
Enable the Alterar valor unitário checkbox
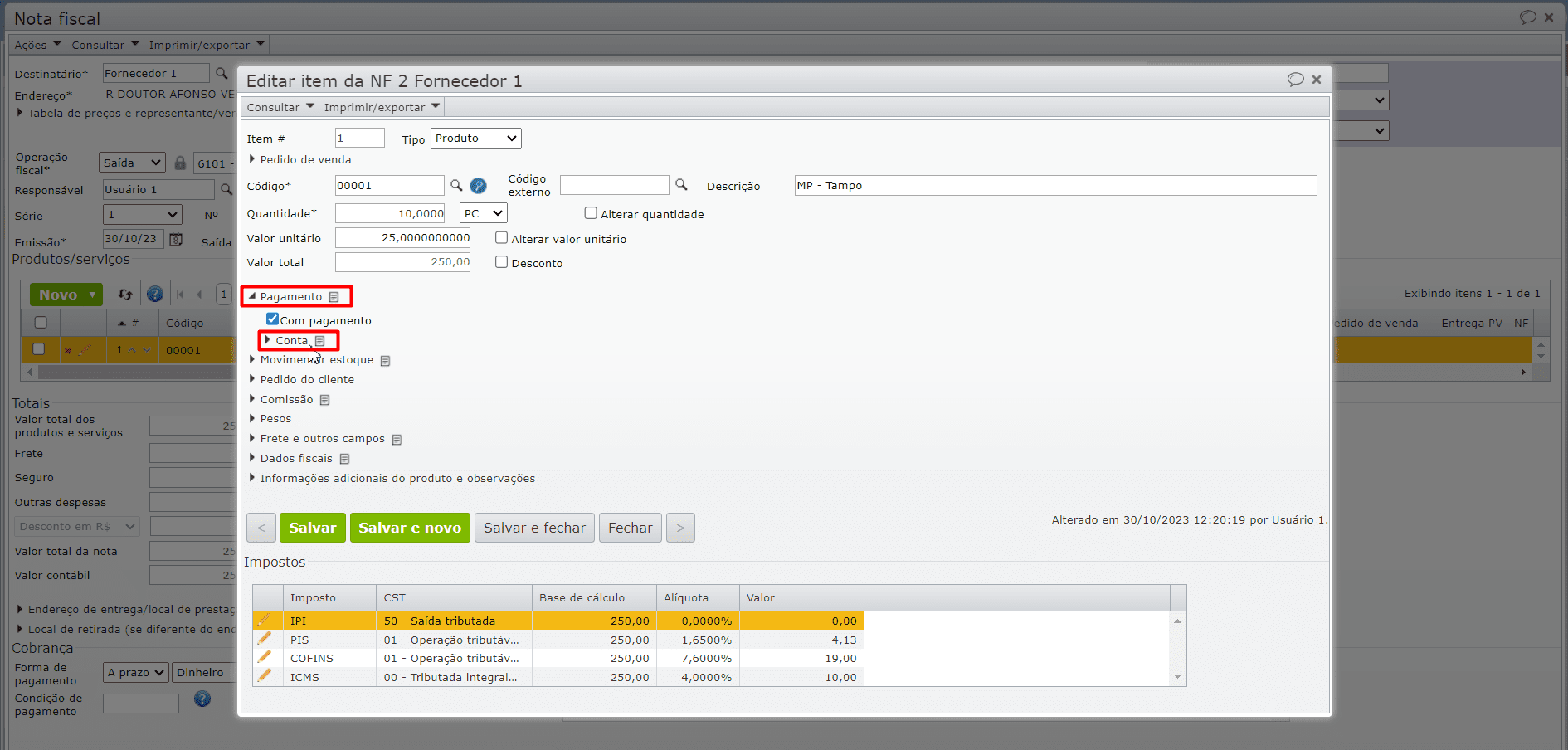[x=501, y=238]
